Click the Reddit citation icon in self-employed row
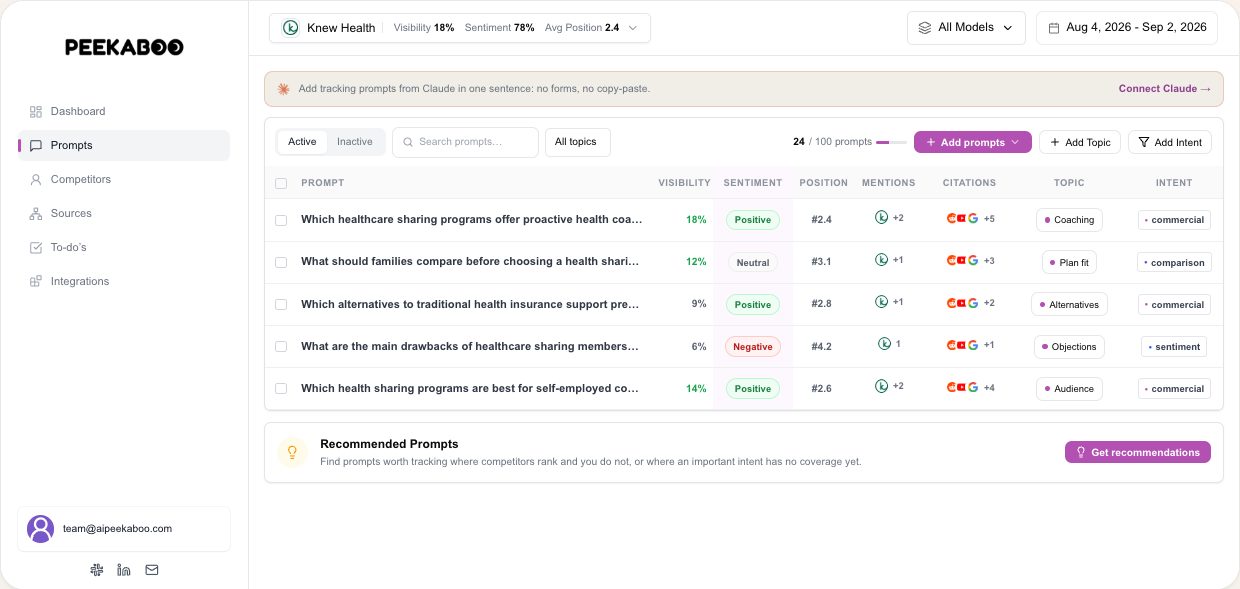 coord(951,386)
